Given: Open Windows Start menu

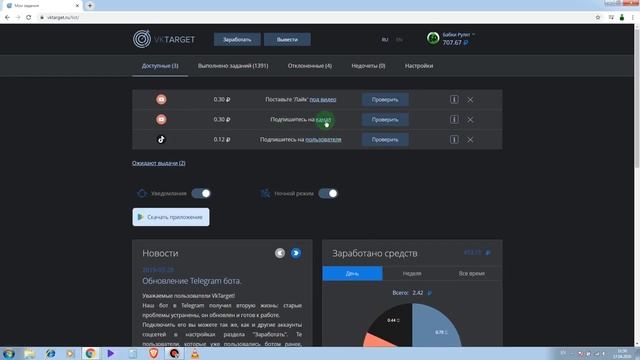Looking at the screenshot, I should [9, 353].
